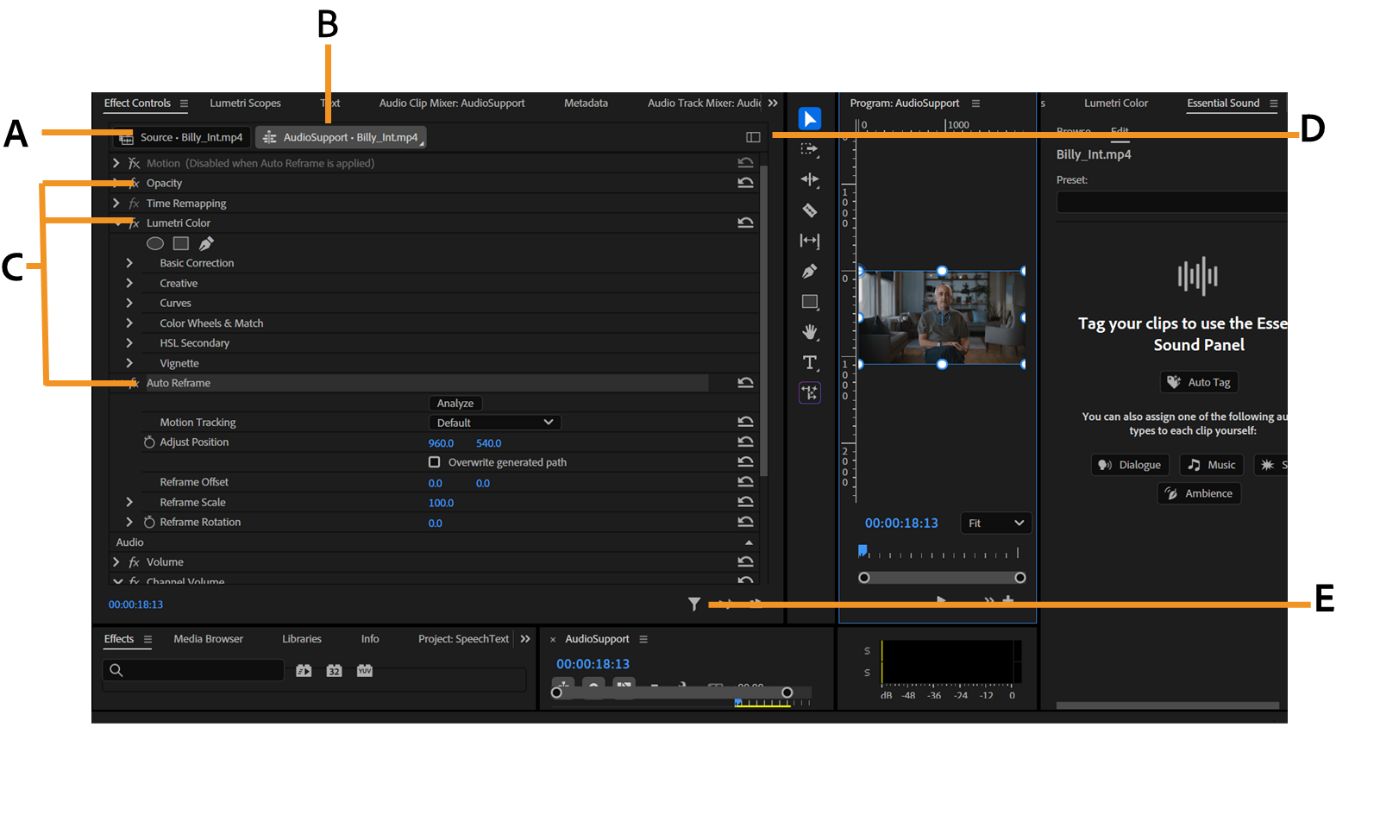This screenshot has width=1380, height=815.
Task: Expand the Basic Correction section
Action: (129, 263)
